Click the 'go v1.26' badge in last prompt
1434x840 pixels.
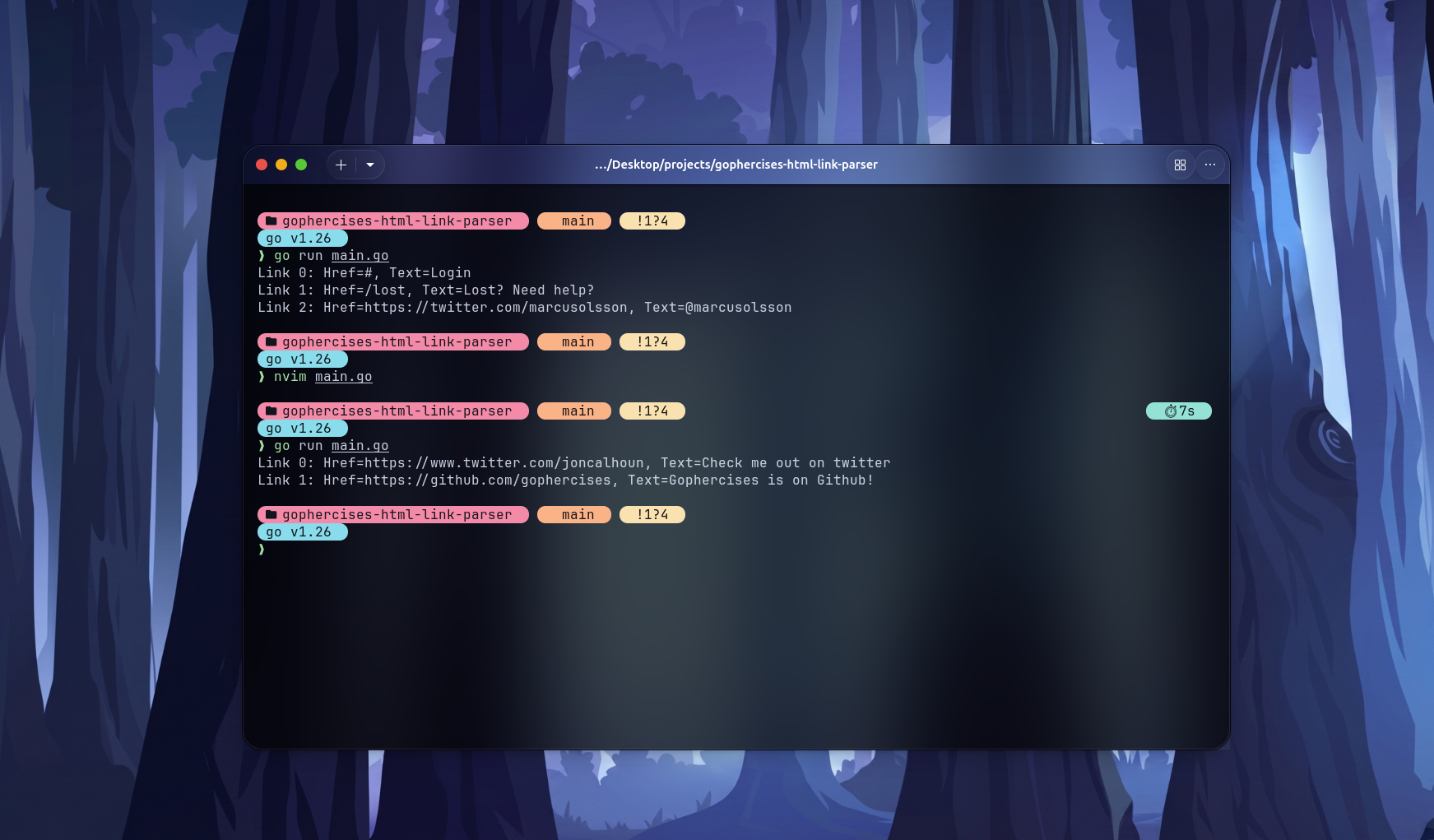(x=303, y=531)
